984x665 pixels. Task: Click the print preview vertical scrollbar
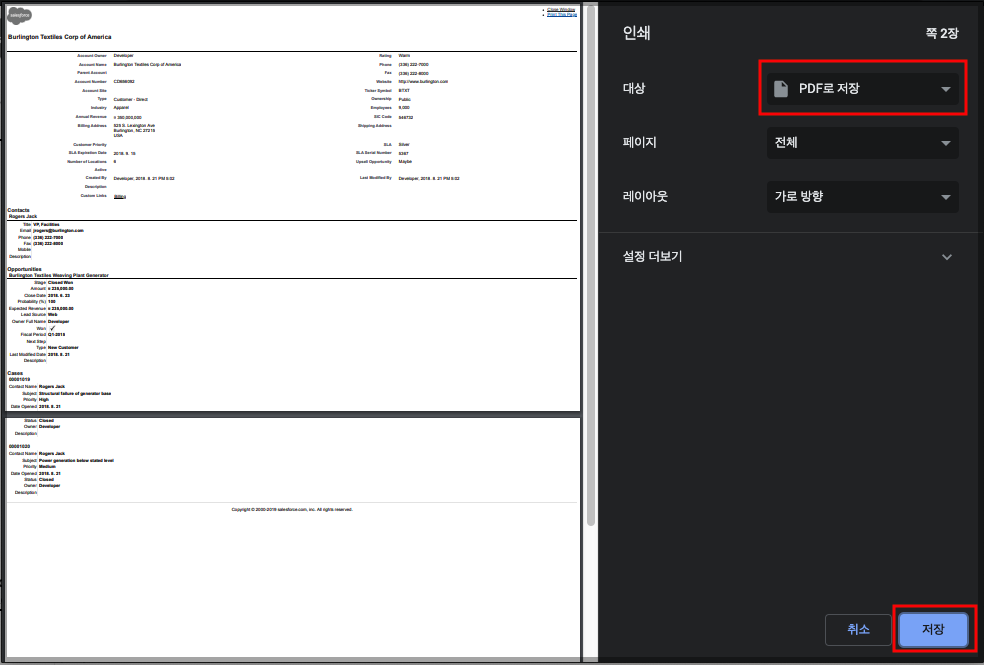coord(591,263)
